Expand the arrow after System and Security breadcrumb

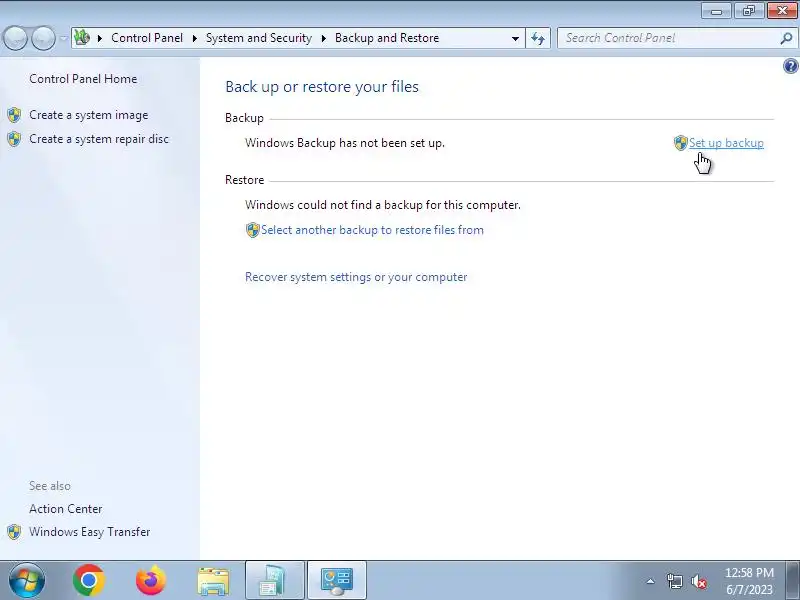click(x=323, y=38)
